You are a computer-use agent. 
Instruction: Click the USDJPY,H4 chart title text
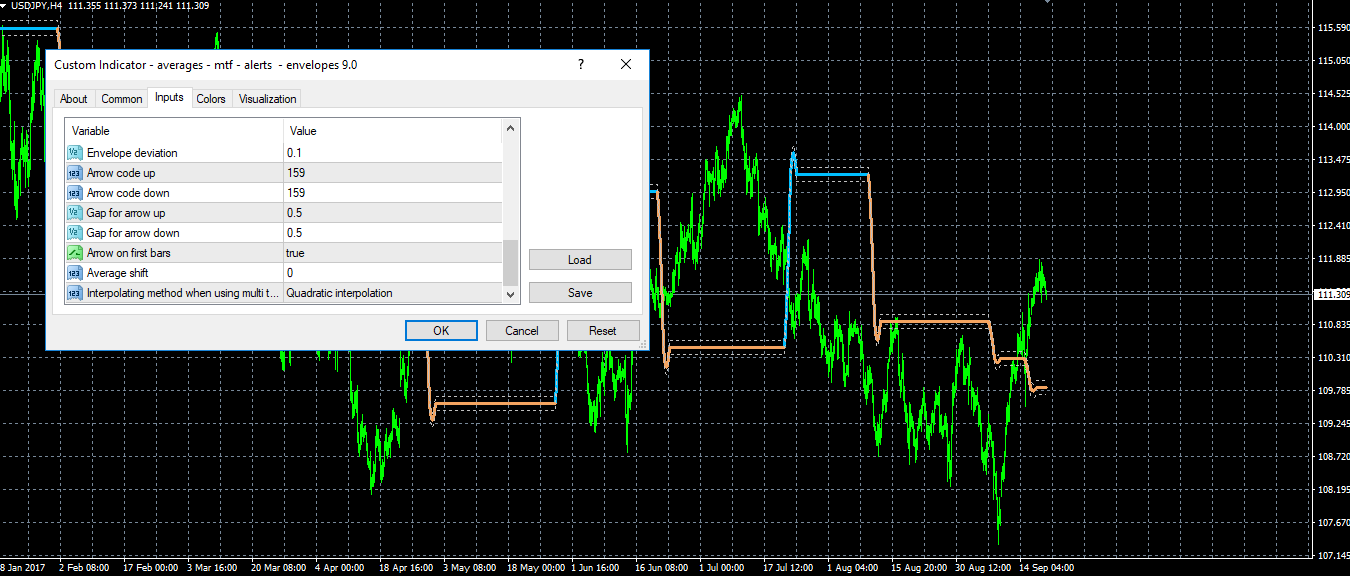coord(36,6)
